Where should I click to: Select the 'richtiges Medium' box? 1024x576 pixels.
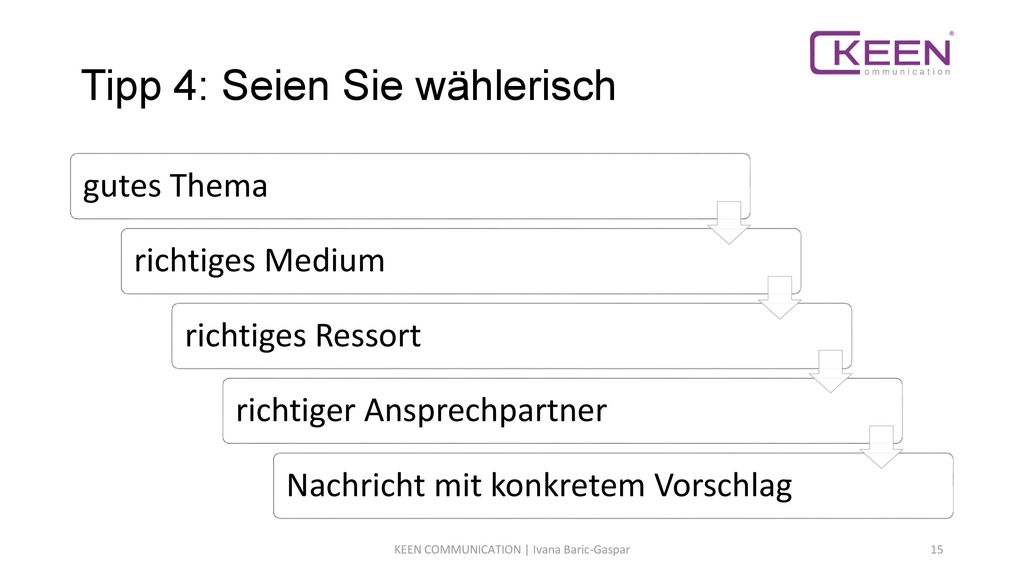tap(461, 261)
